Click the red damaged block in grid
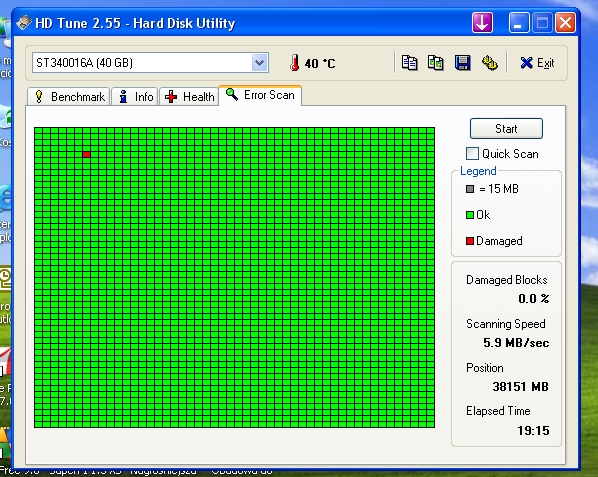598x477 pixels. point(87,154)
